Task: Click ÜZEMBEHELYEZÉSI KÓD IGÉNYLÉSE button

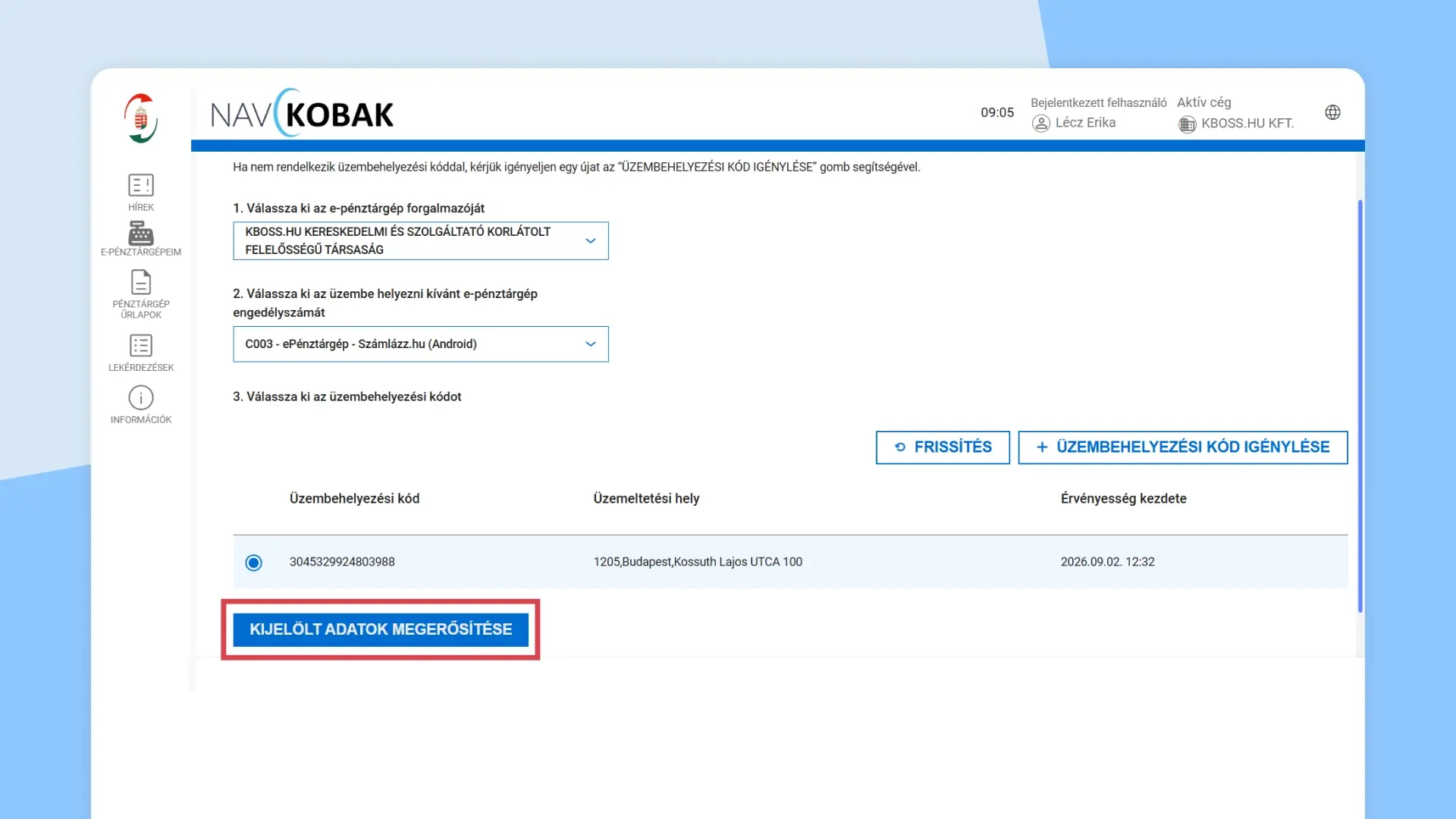Action: 1183,447
